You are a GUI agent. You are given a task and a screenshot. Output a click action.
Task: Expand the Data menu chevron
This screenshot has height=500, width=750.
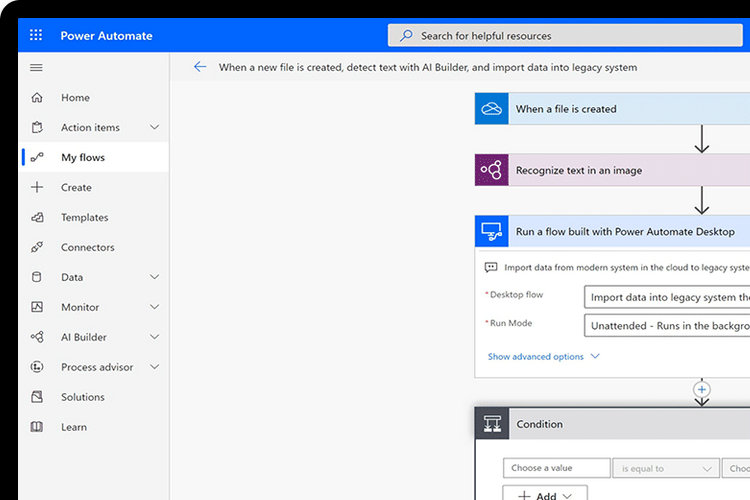[154, 277]
